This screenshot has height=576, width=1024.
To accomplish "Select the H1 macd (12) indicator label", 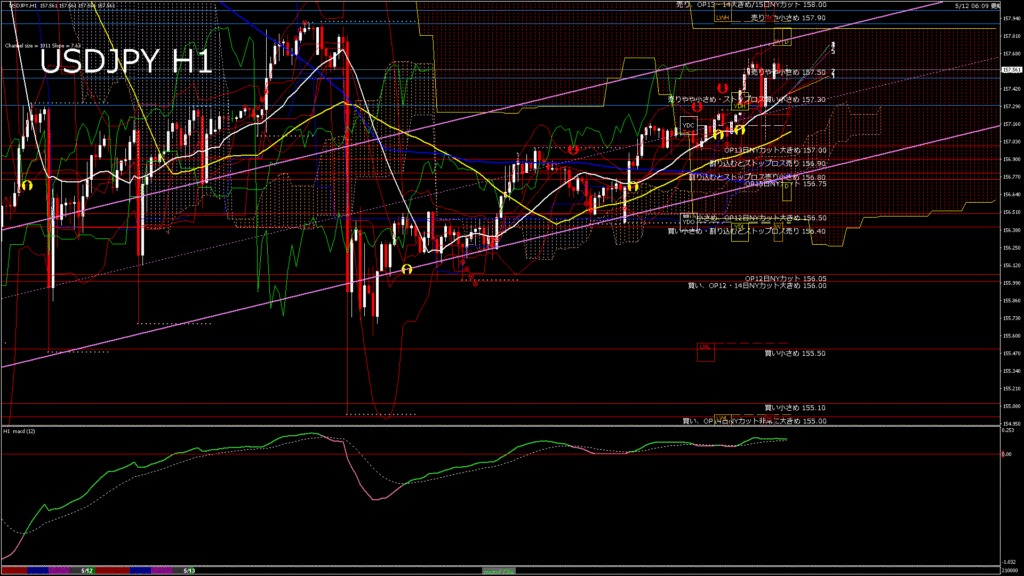I will [x=20, y=431].
